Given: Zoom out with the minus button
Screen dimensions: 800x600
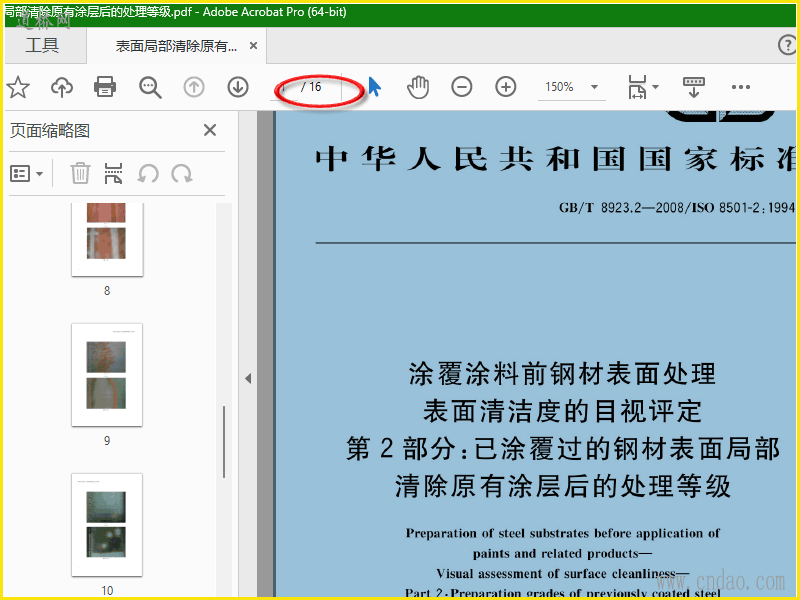Looking at the screenshot, I should tap(462, 87).
